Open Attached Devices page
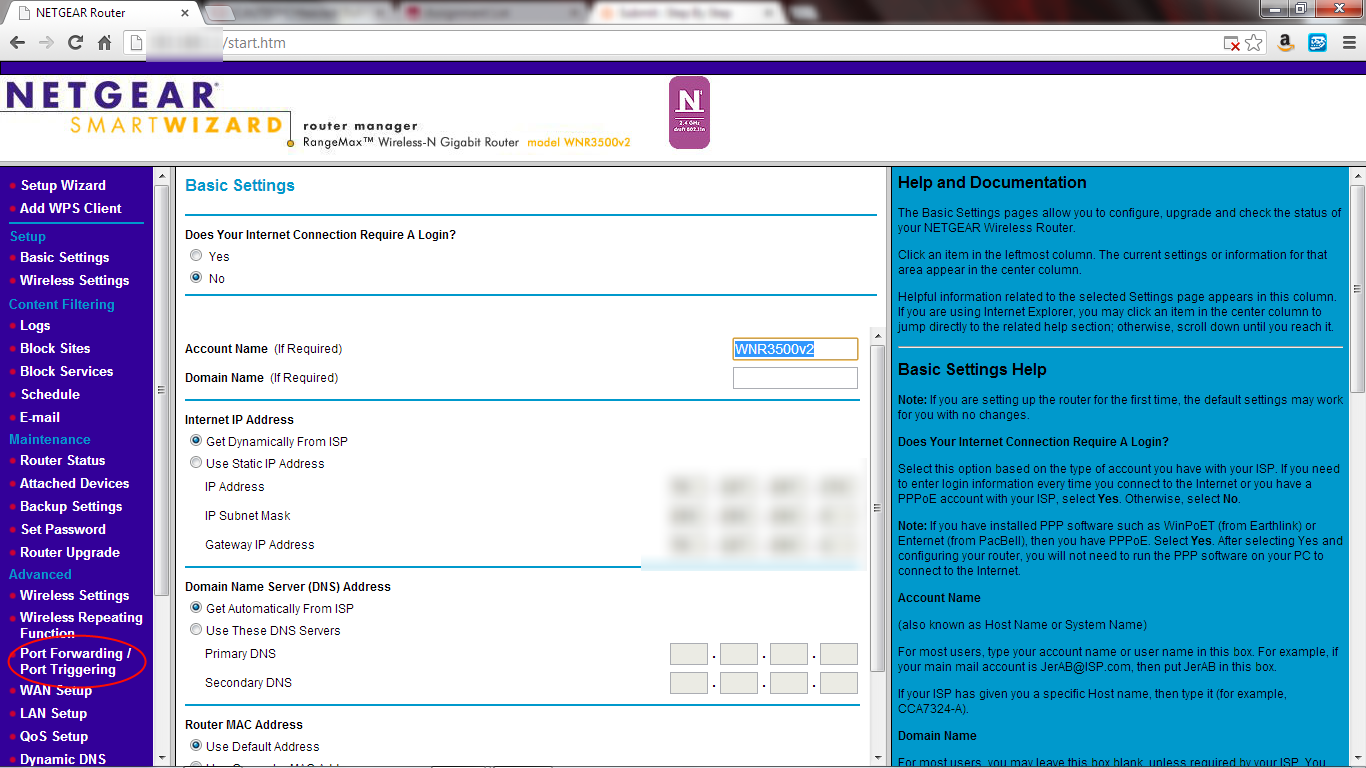The width and height of the screenshot is (1366, 768). click(75, 483)
